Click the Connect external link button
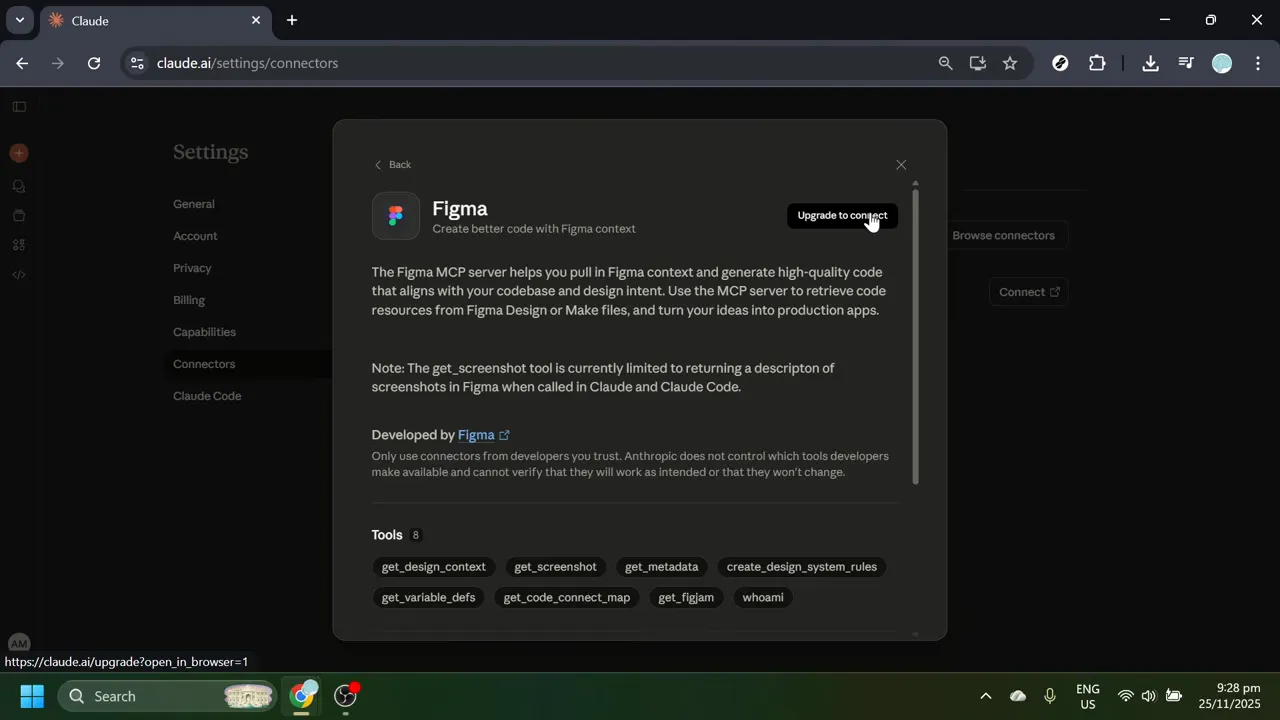 [x=1028, y=292]
